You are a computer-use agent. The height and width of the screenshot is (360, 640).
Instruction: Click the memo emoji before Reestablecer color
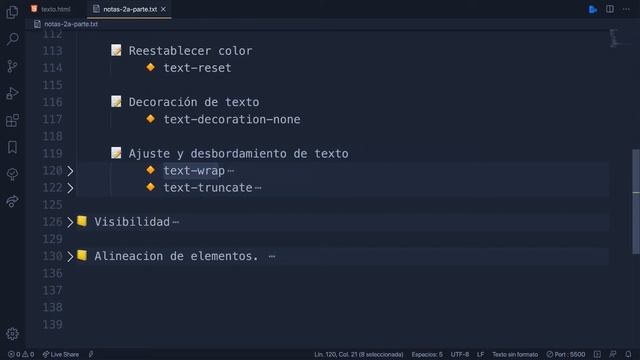click(116, 50)
